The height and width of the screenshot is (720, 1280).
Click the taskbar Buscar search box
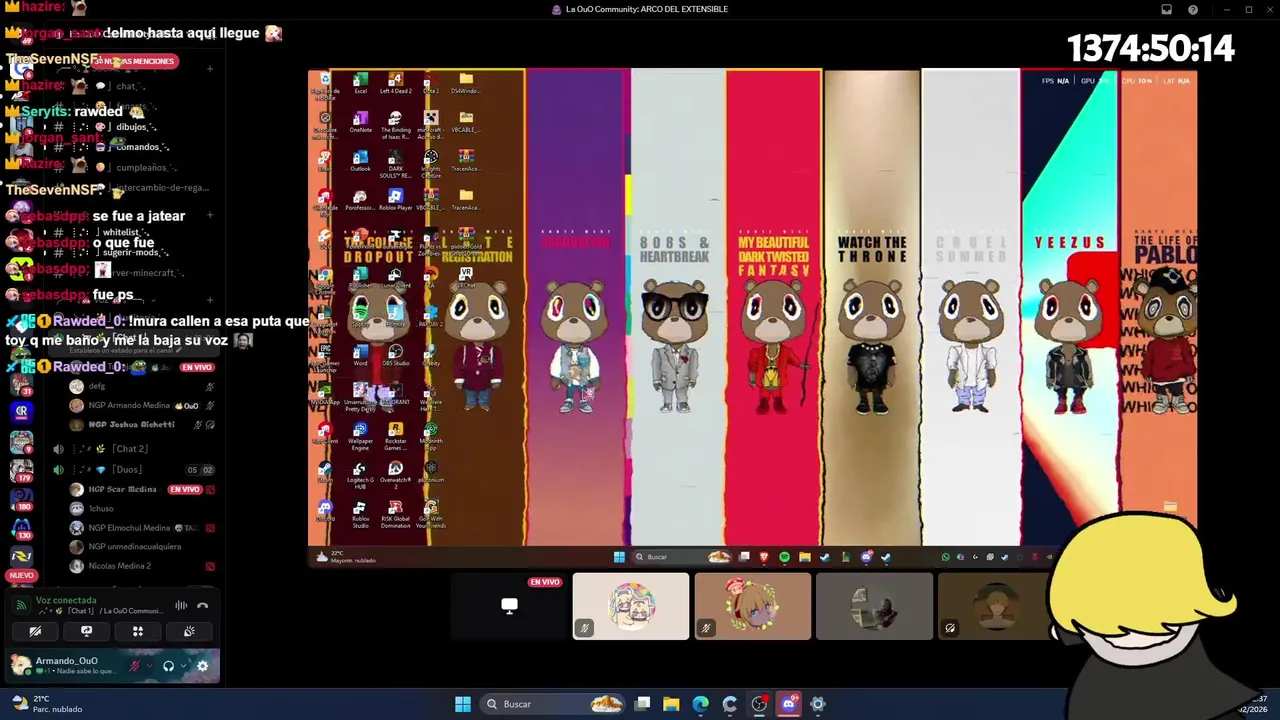point(553,704)
